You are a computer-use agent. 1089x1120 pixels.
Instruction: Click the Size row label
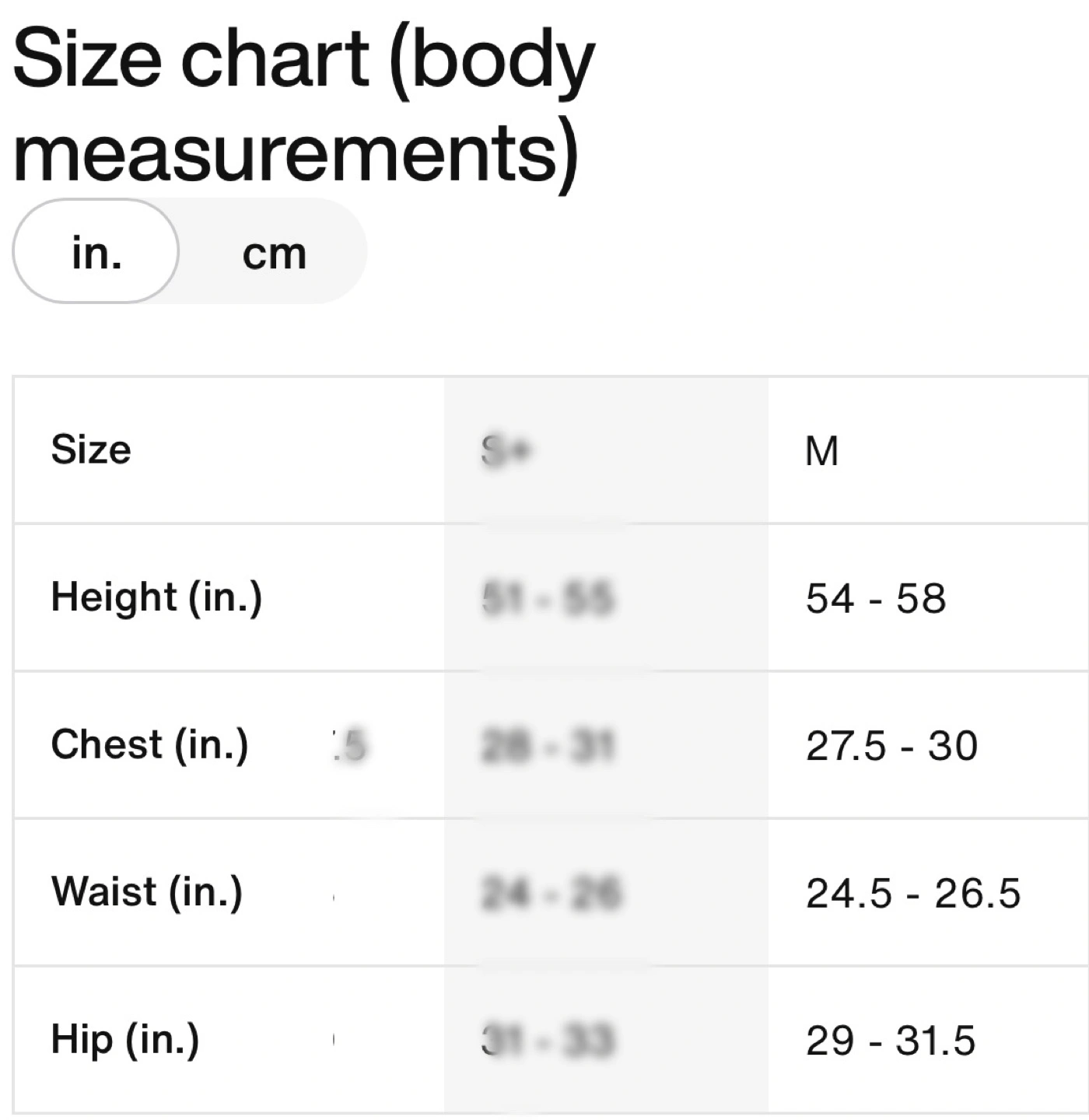pyautogui.click(x=91, y=450)
